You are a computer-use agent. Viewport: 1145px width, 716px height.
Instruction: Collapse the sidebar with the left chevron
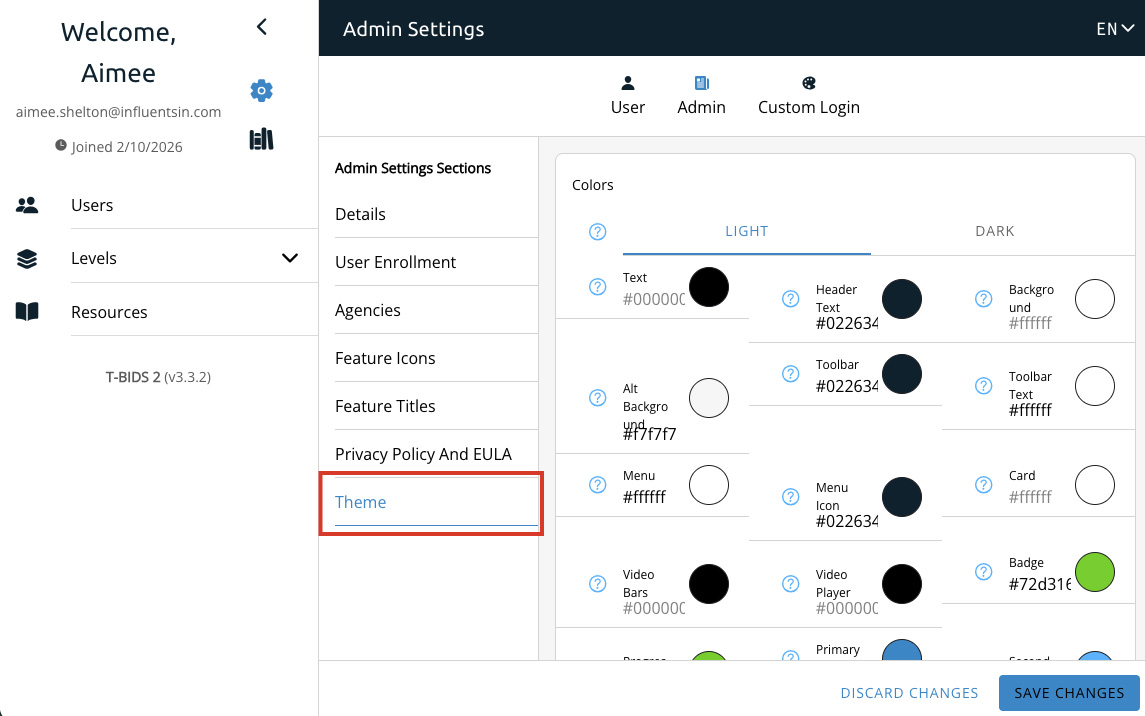pyautogui.click(x=262, y=27)
